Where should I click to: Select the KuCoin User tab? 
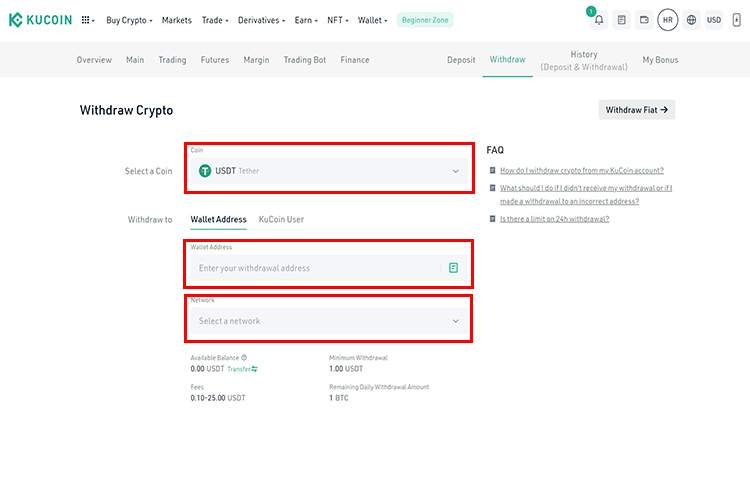pyautogui.click(x=281, y=219)
